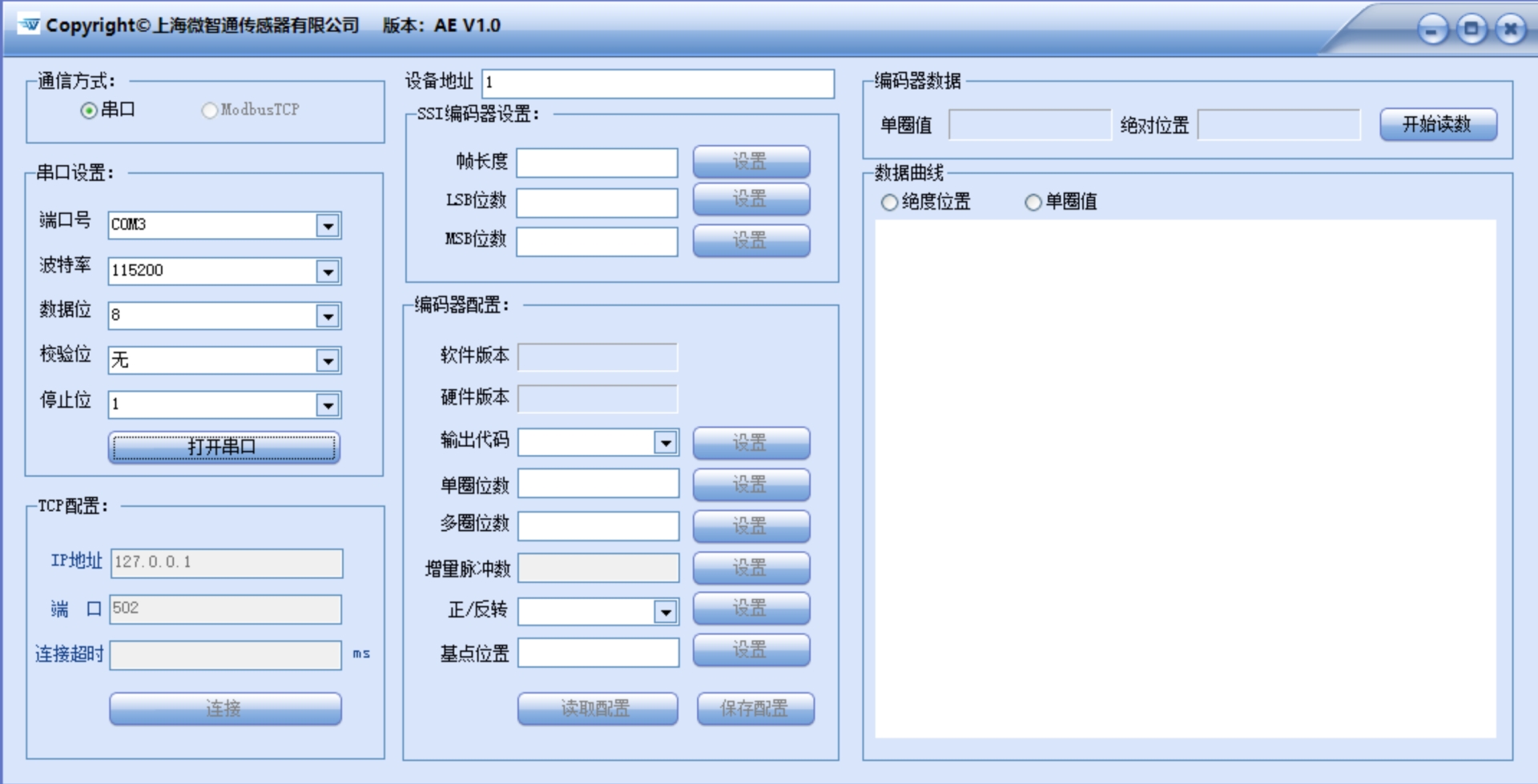Select 单圈值 for the data curve

click(1033, 202)
